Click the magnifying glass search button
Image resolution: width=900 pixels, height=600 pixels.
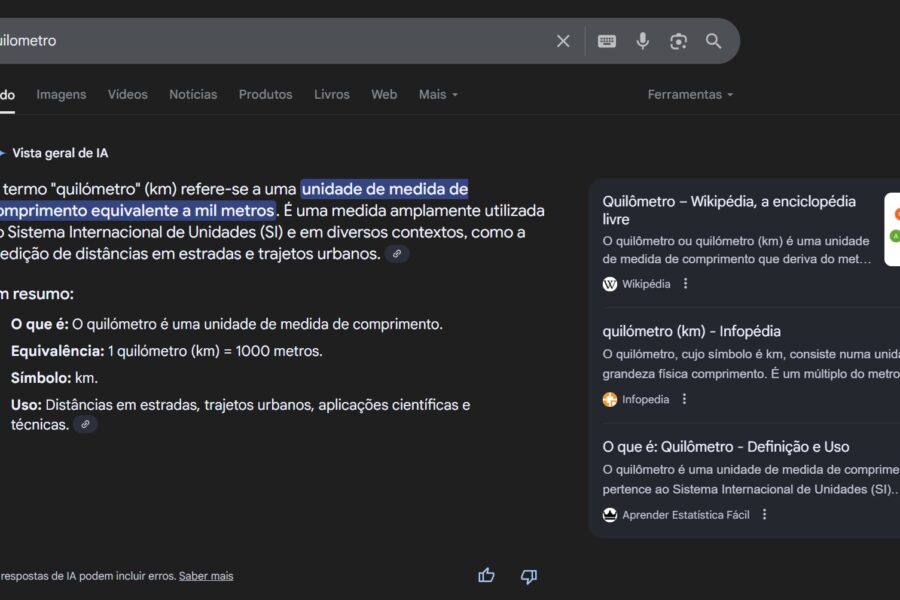[x=714, y=41]
